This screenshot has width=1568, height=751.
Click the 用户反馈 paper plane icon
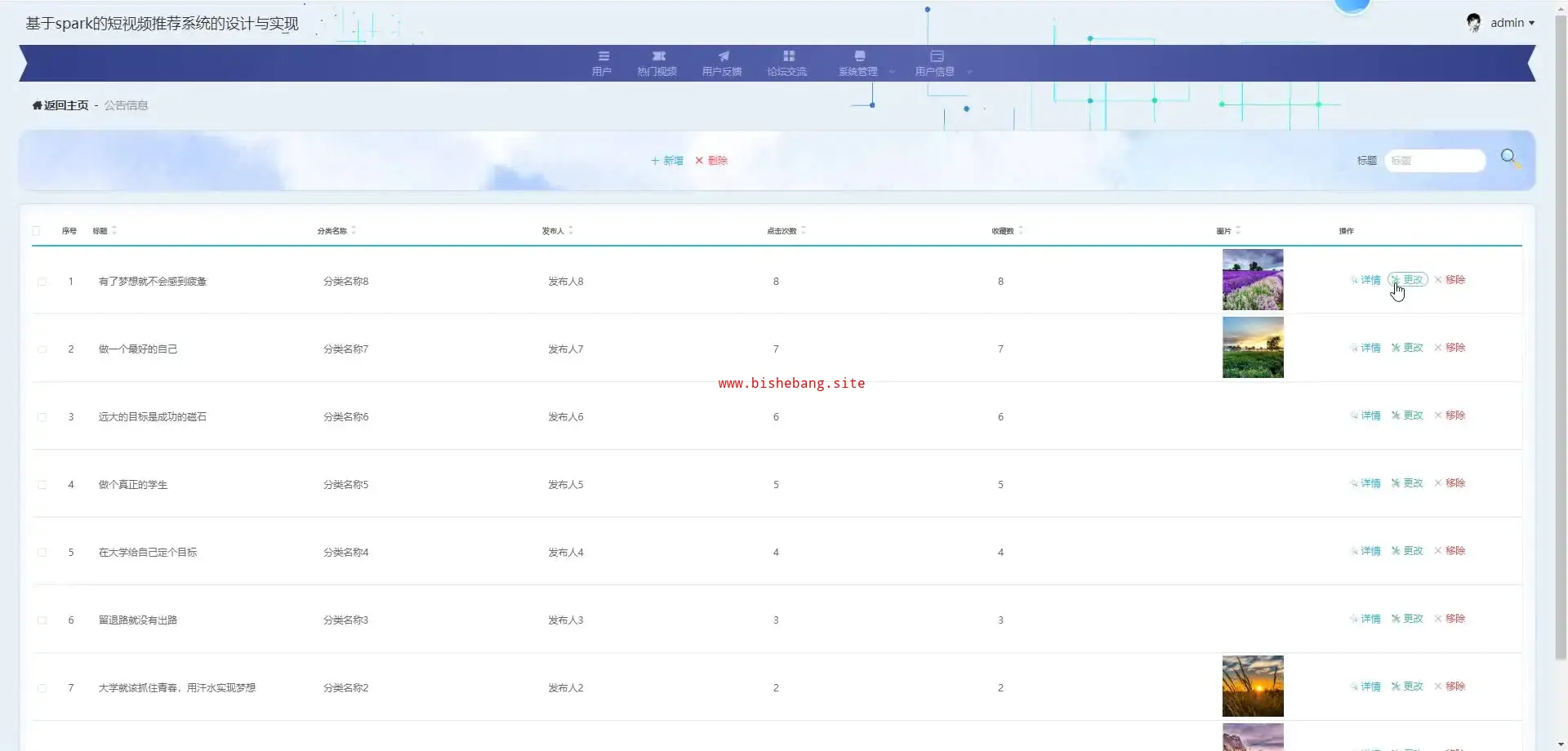(x=723, y=56)
